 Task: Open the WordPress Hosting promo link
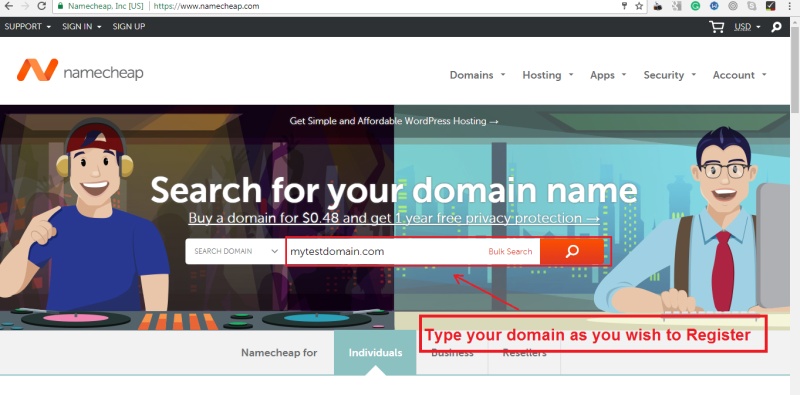pyautogui.click(x=394, y=121)
